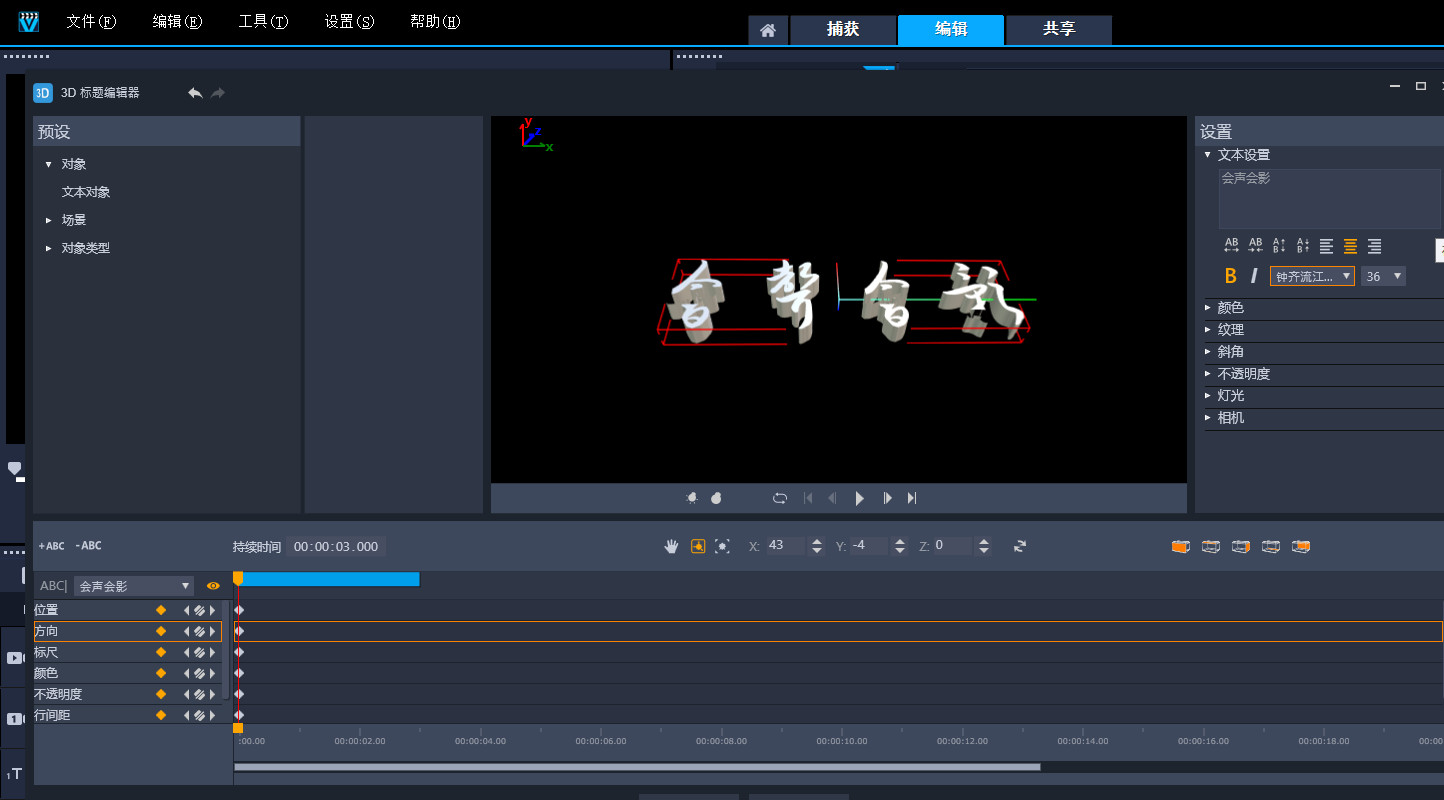Expand the 灯光 settings section
The height and width of the screenshot is (800, 1444).
point(1208,396)
